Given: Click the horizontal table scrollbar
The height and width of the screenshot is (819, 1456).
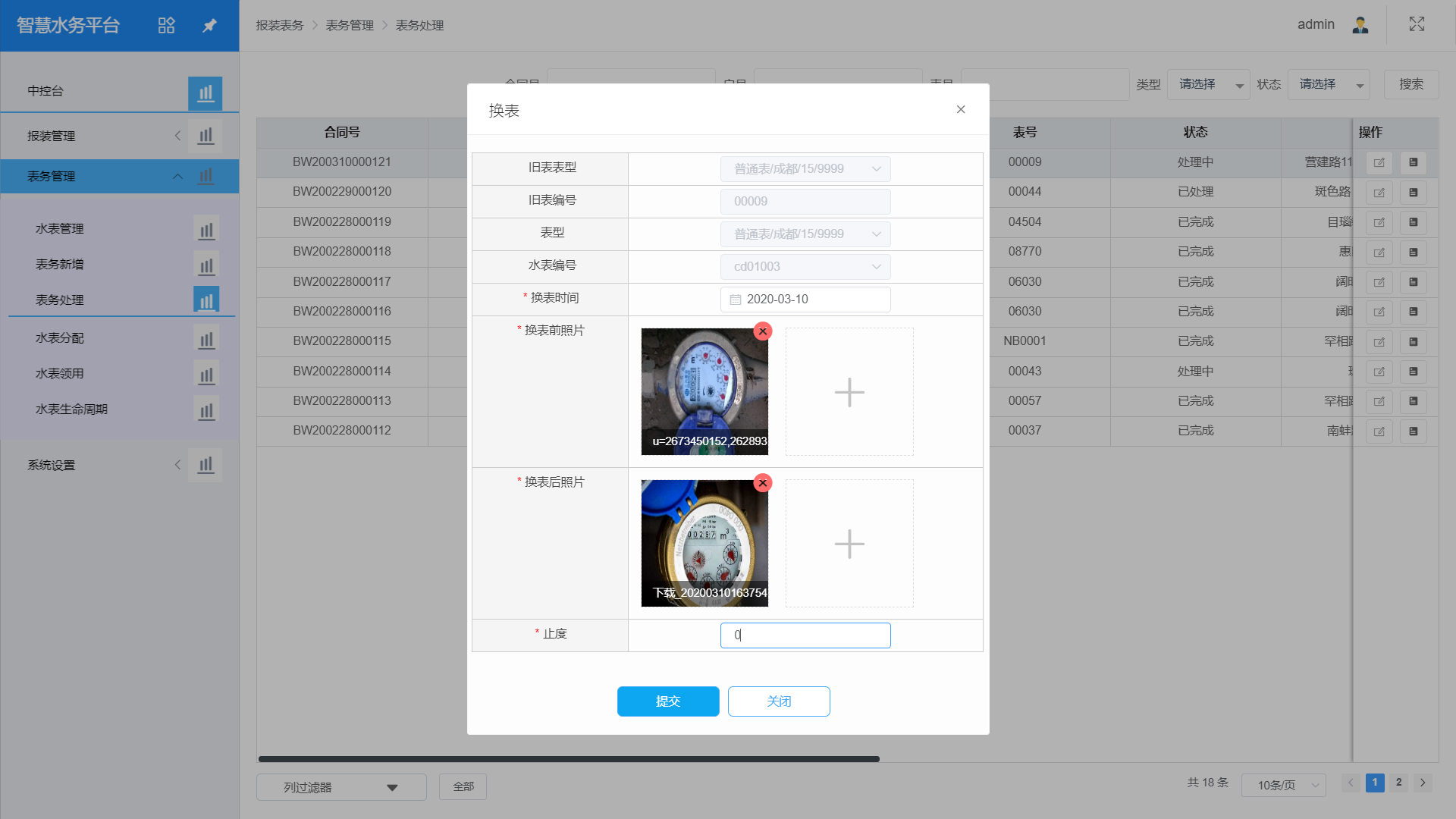Looking at the screenshot, I should coord(569,759).
